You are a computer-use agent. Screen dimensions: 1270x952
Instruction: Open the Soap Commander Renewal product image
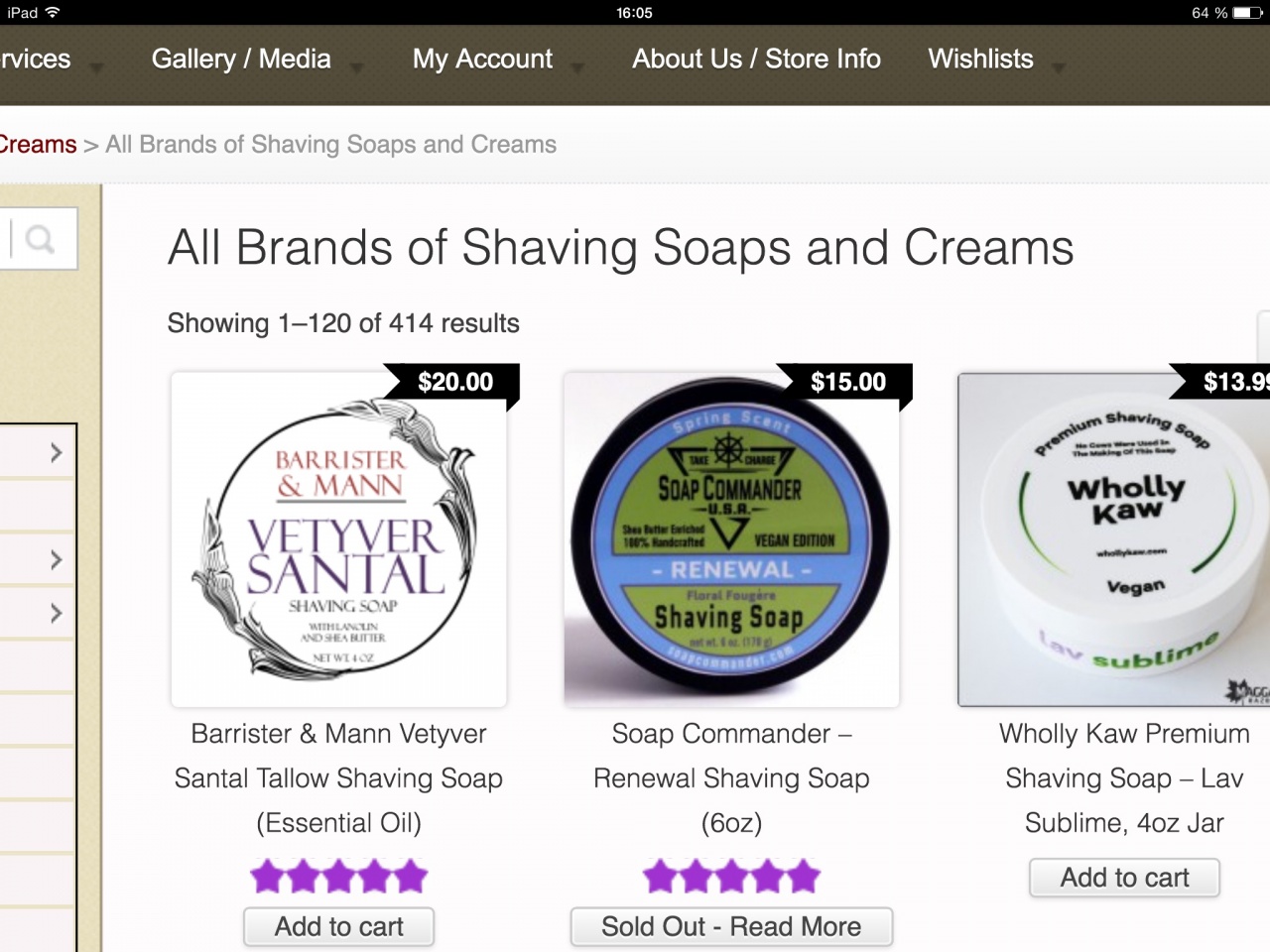tap(731, 540)
